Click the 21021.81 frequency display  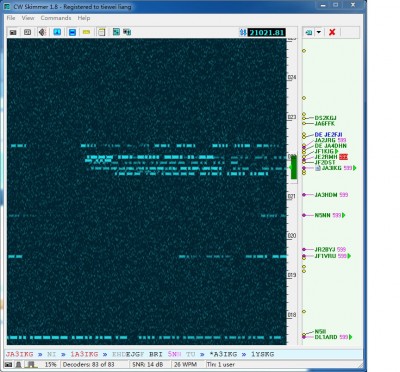coord(267,33)
